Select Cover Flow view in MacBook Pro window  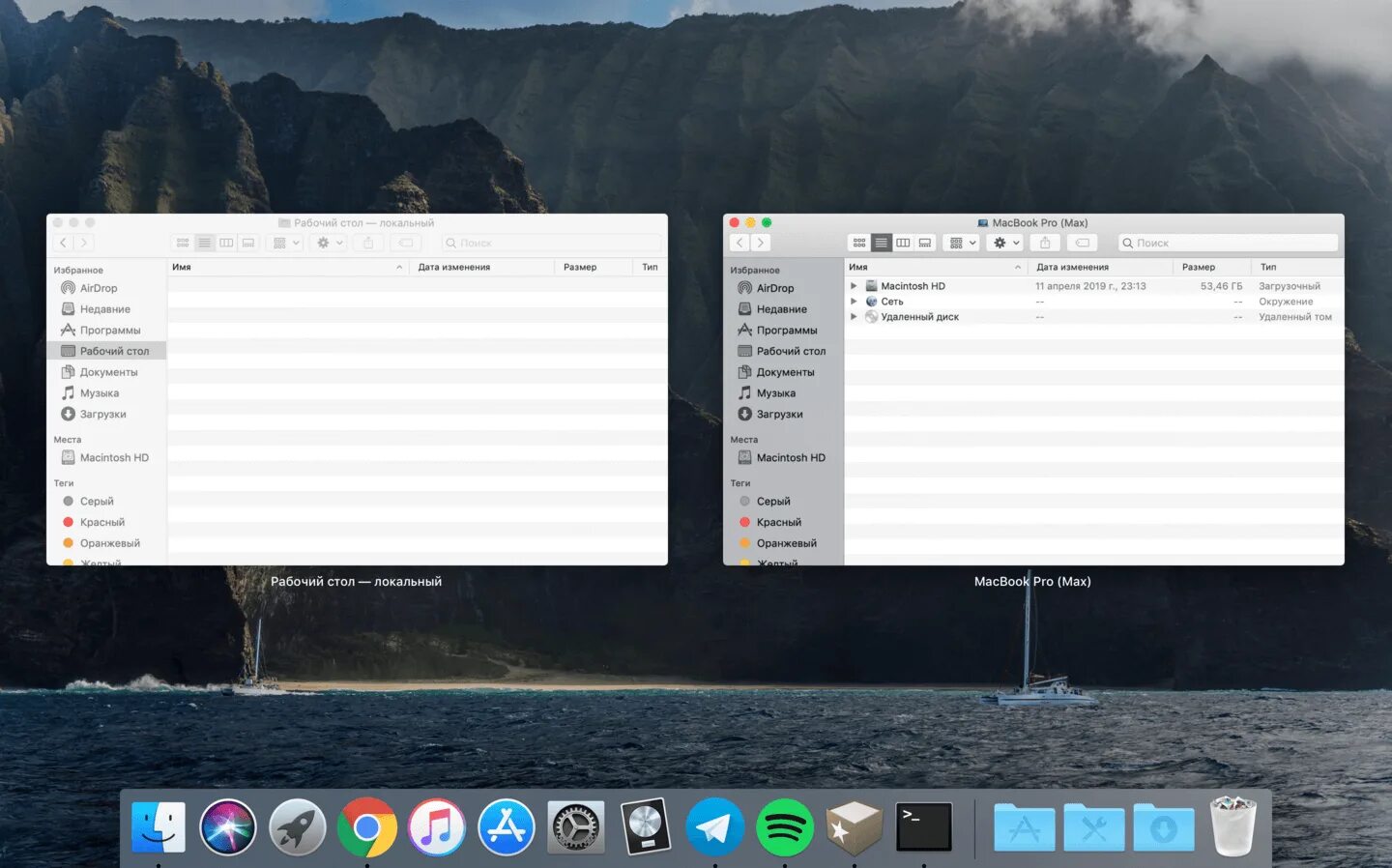click(x=925, y=243)
